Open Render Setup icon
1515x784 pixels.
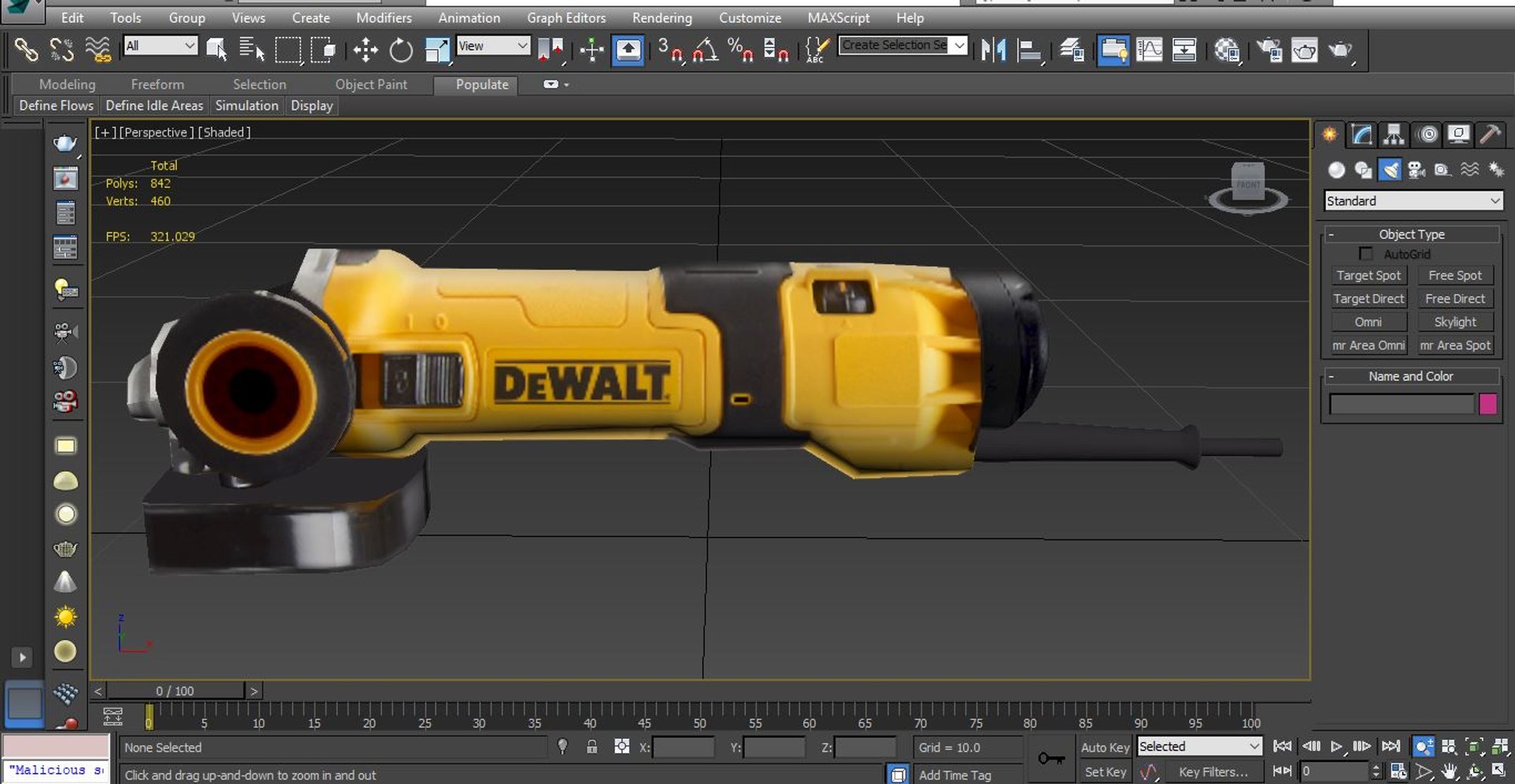[1270, 50]
